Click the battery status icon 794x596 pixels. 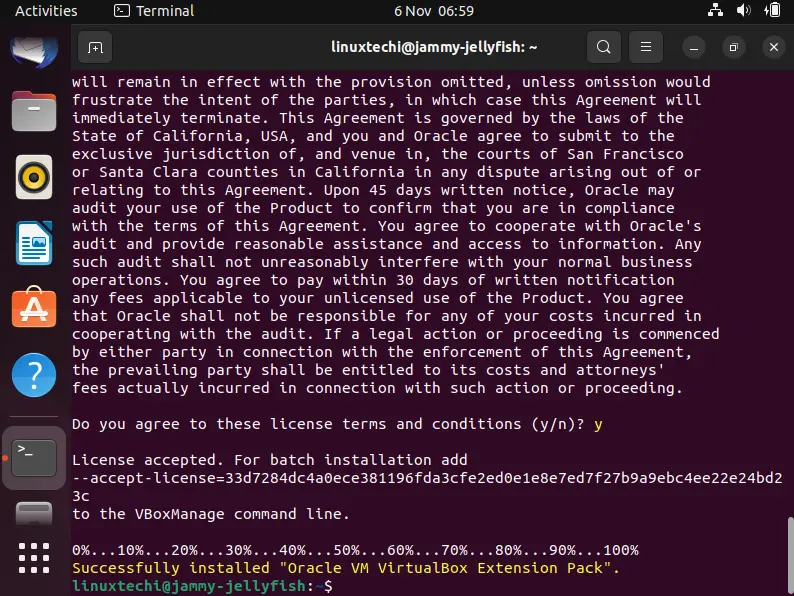[773, 10]
